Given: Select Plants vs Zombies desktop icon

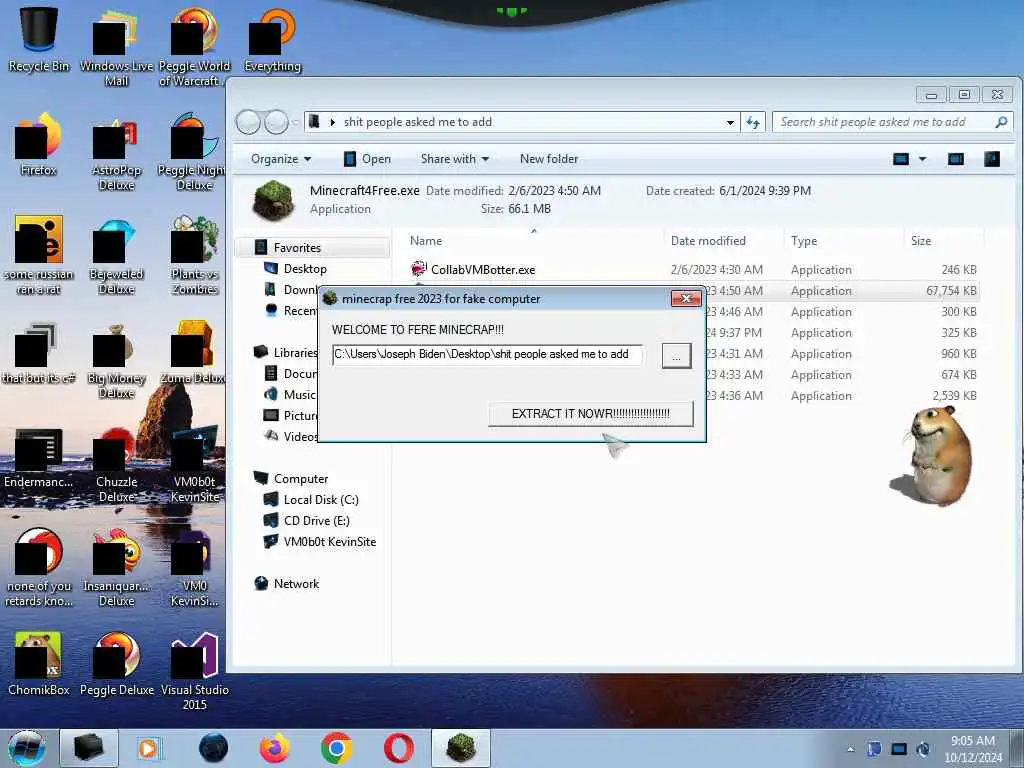Looking at the screenshot, I should click(x=195, y=255).
